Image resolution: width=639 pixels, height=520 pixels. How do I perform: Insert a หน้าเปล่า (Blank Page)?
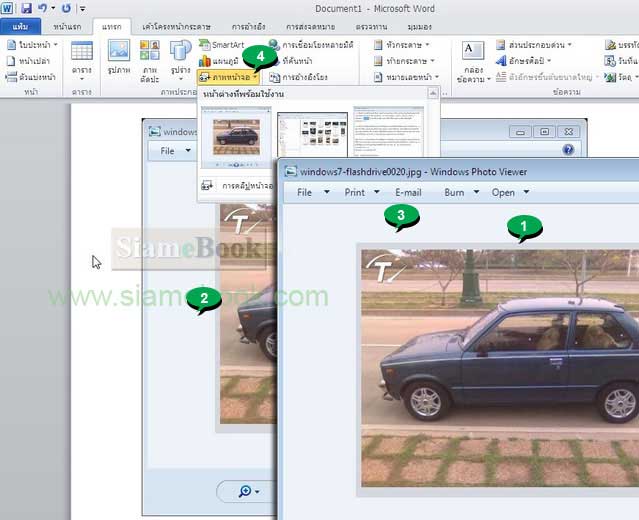29,61
